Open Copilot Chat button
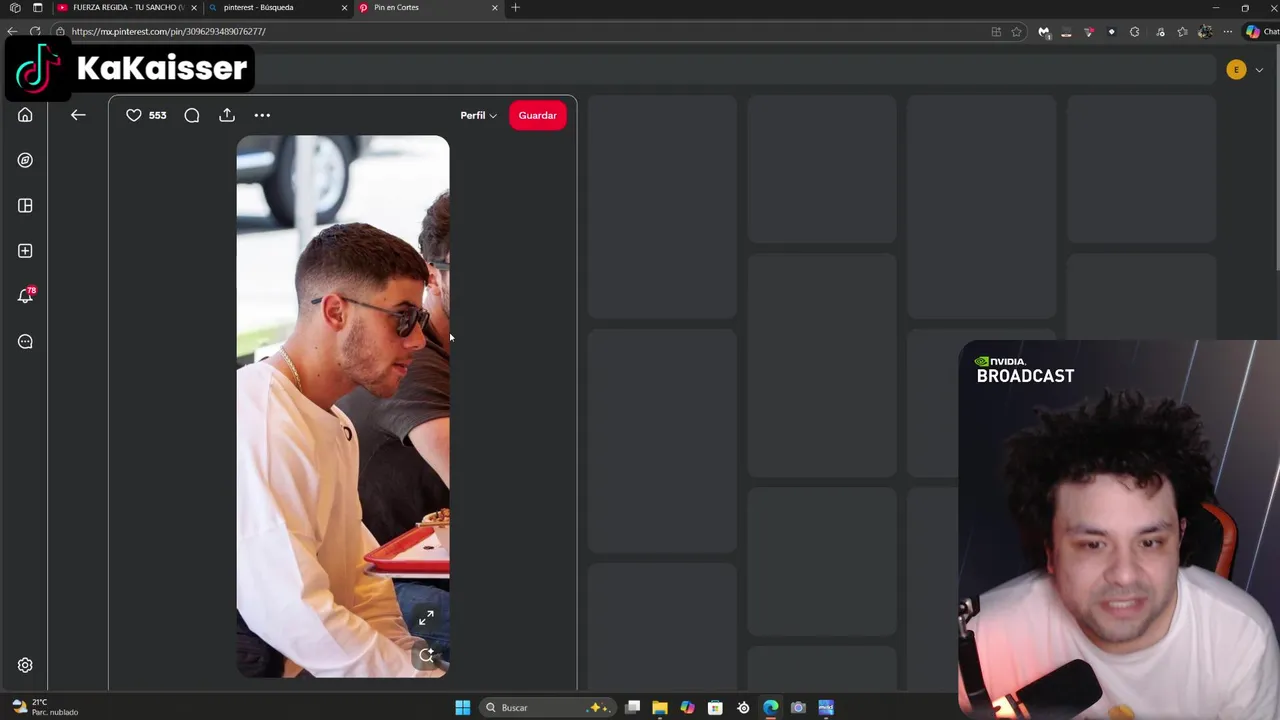 [x=1261, y=31]
